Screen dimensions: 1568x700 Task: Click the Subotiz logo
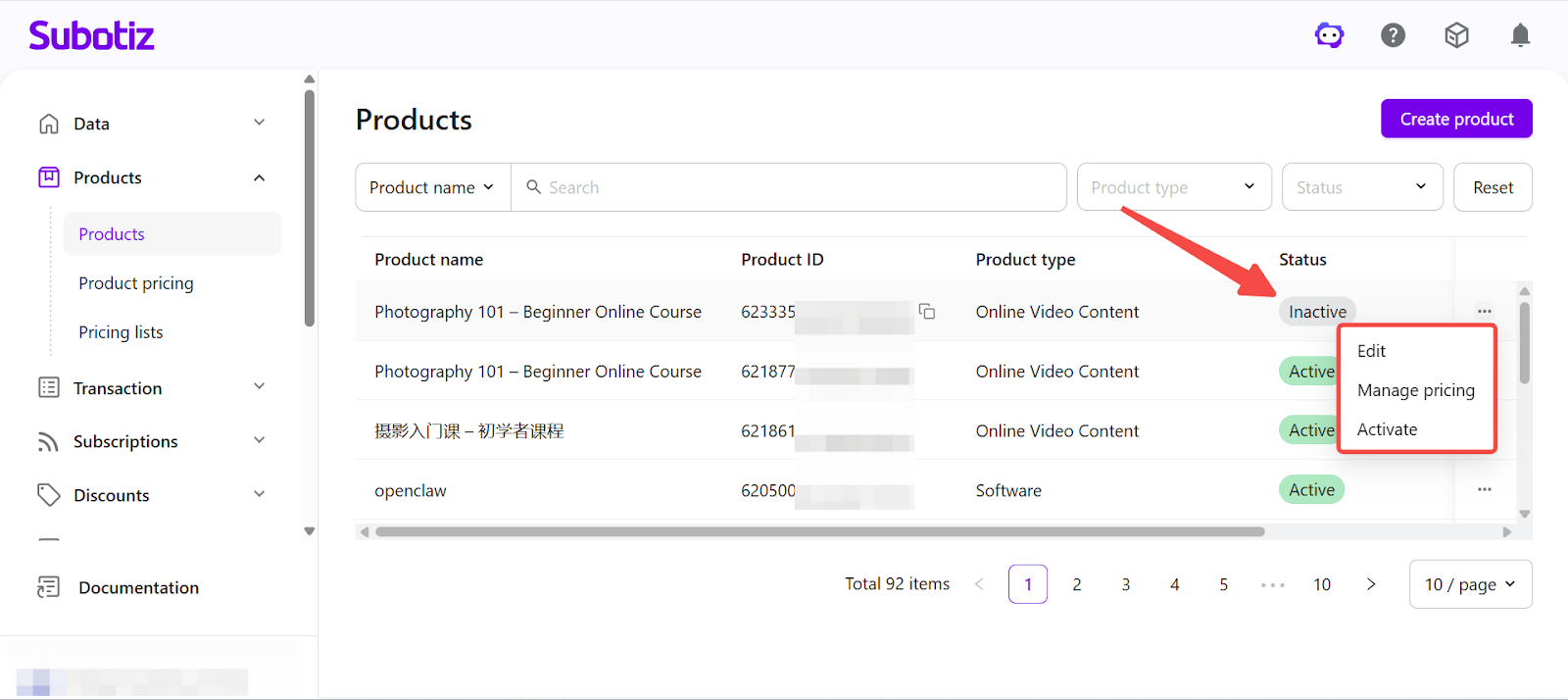pos(91,36)
